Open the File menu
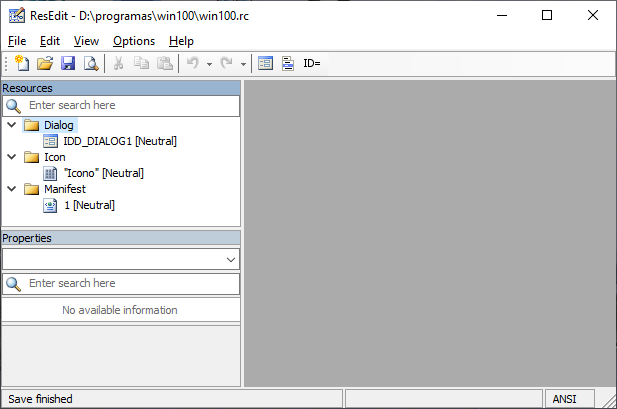This screenshot has width=617, height=409. pyautogui.click(x=17, y=41)
